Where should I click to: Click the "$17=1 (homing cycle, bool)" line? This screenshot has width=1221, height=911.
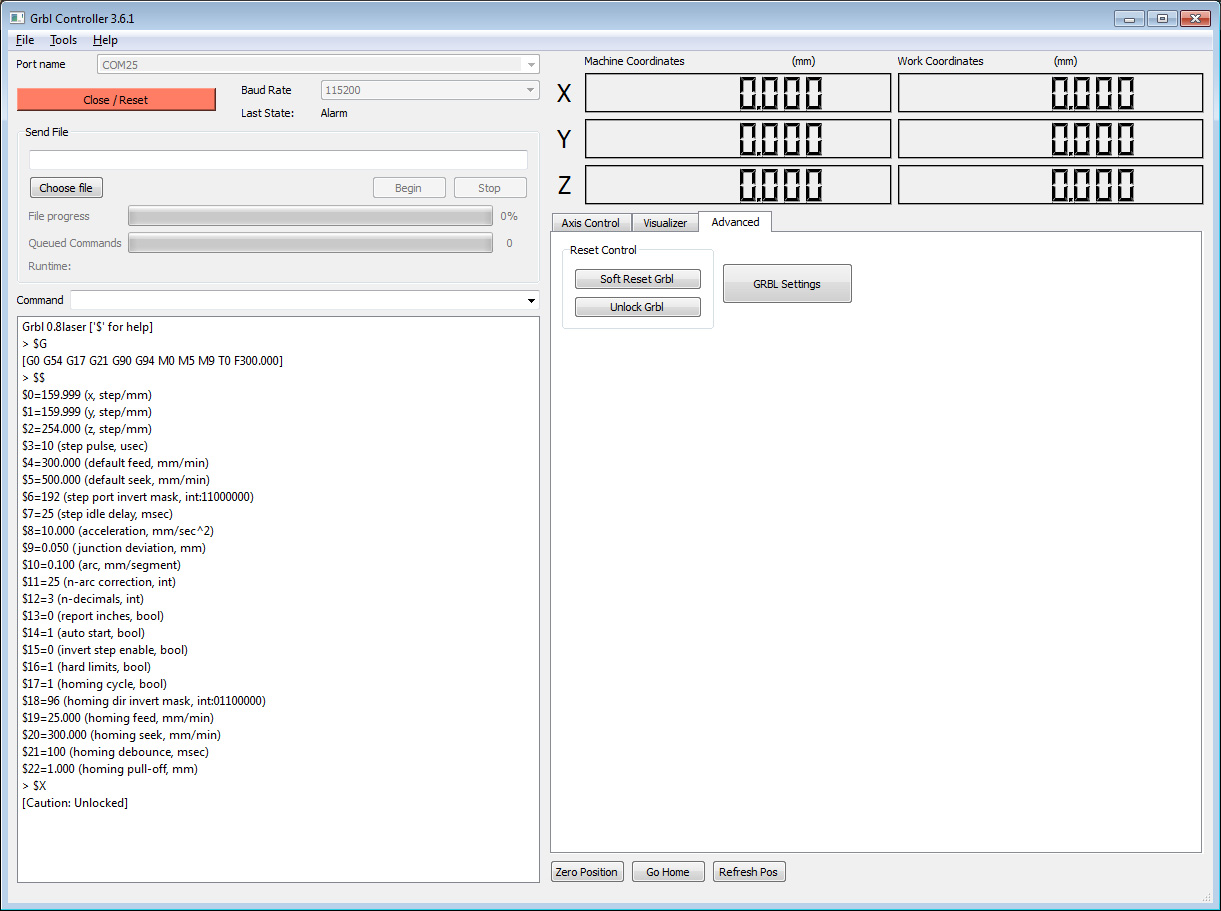(x=94, y=684)
